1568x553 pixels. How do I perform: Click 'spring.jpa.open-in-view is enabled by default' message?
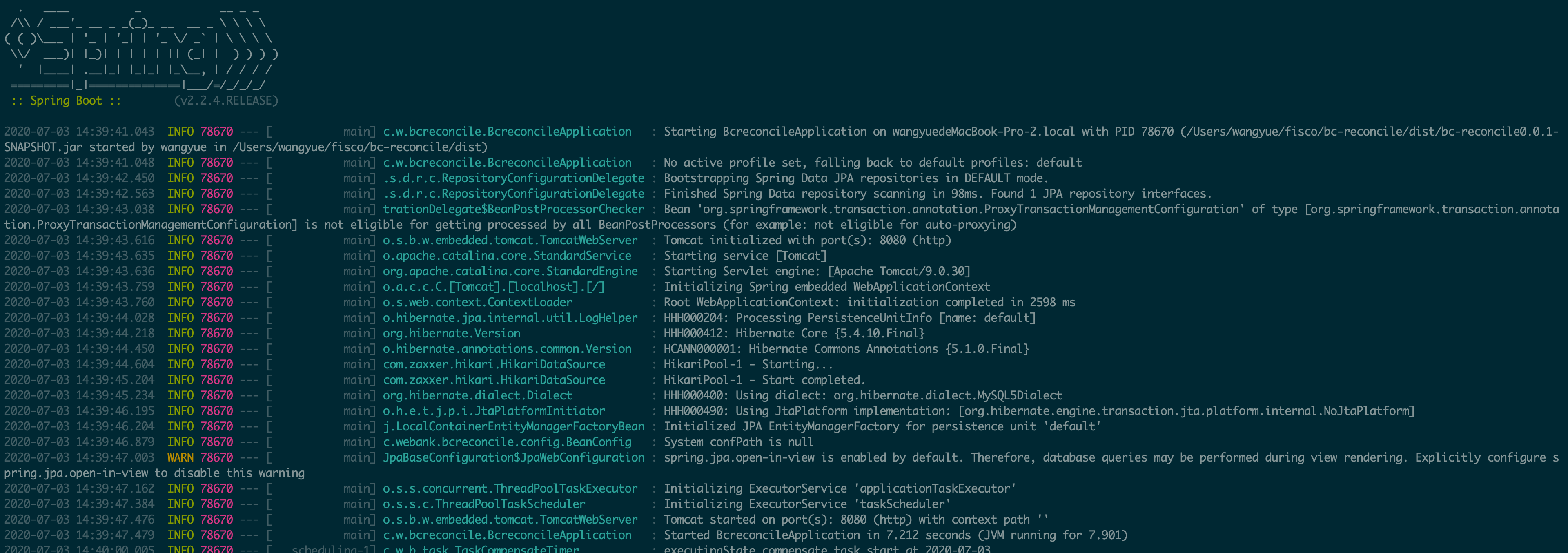click(x=1111, y=457)
